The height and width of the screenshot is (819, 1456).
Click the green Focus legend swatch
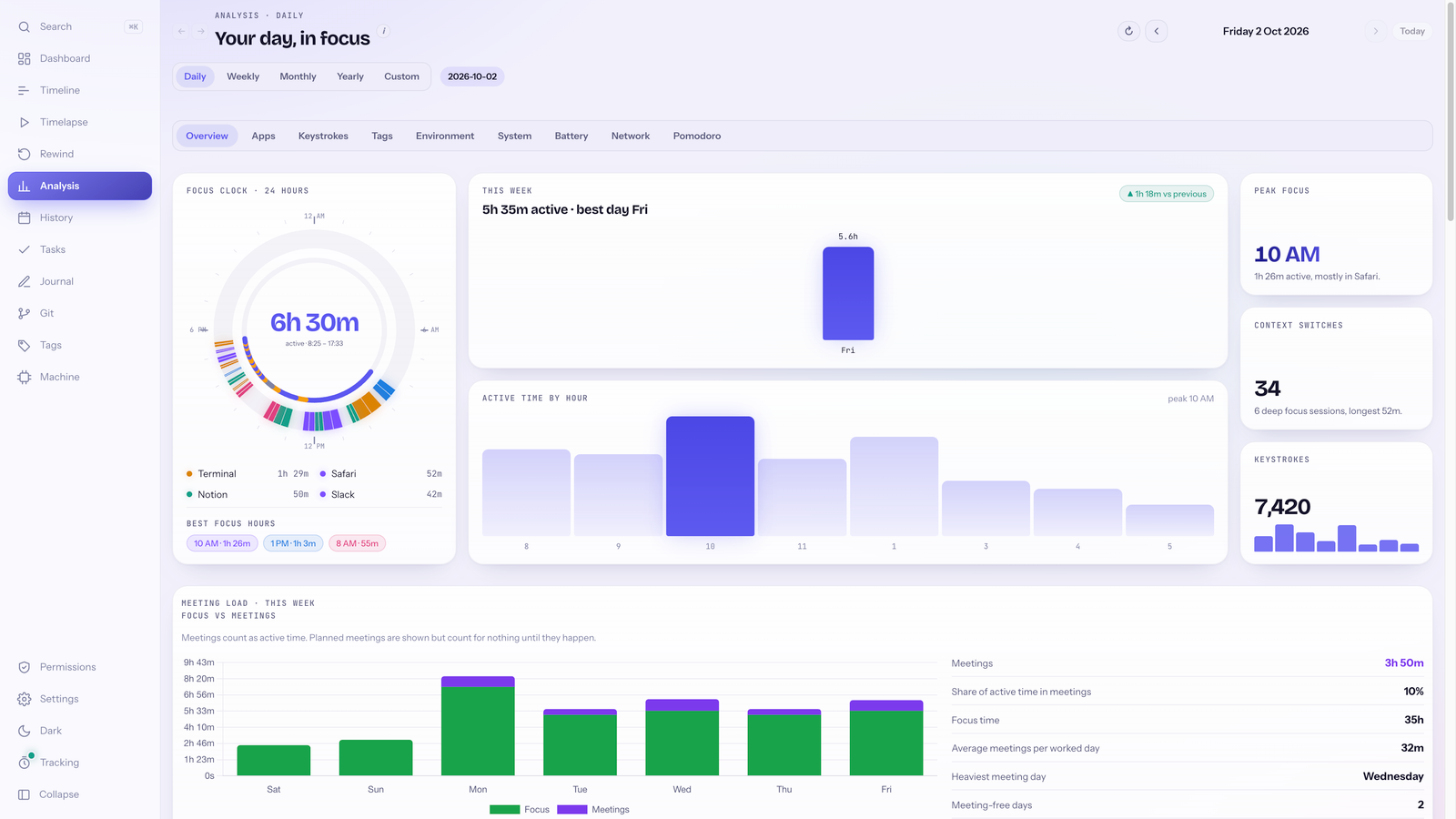click(x=504, y=809)
